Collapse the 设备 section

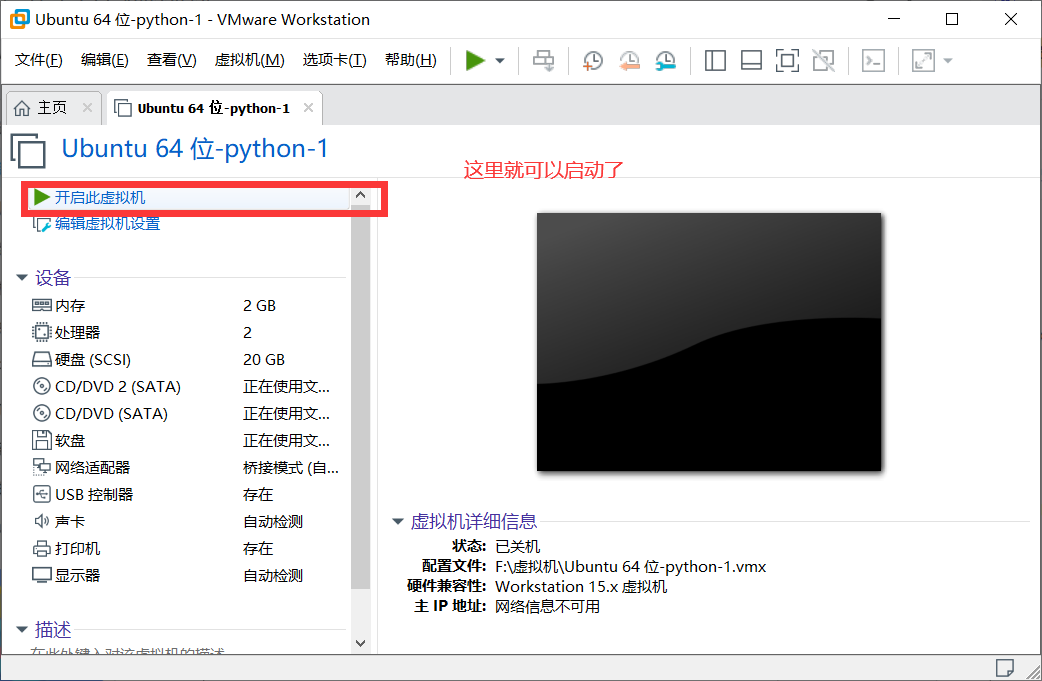point(22,278)
